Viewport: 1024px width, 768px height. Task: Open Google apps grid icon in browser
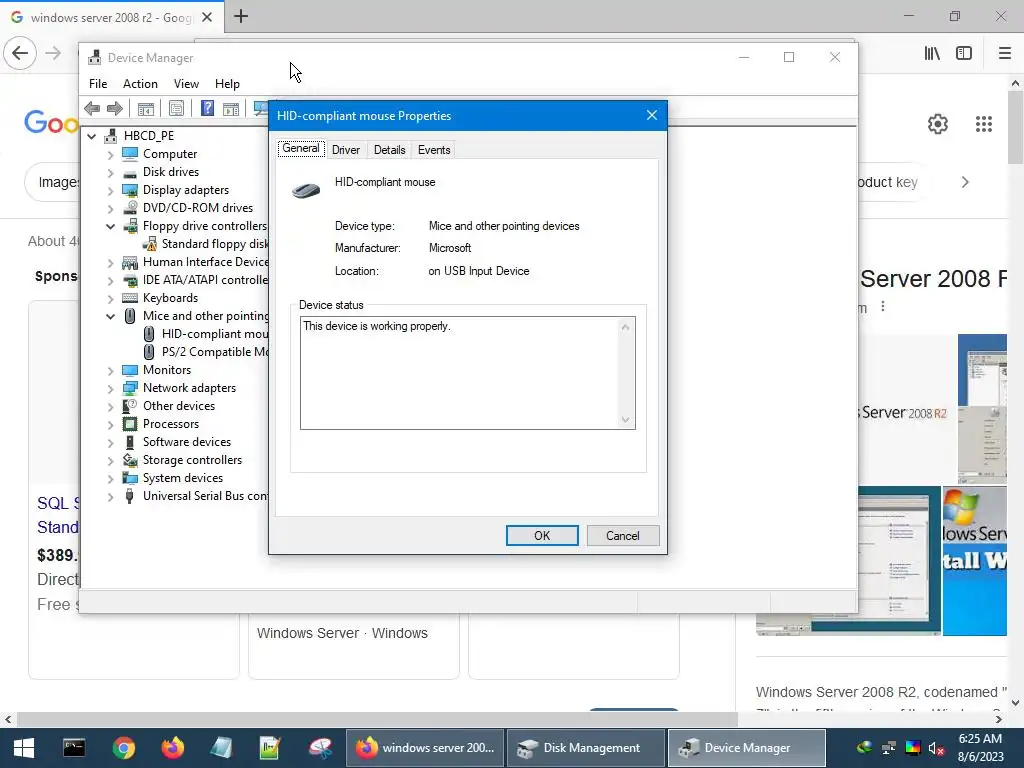984,124
